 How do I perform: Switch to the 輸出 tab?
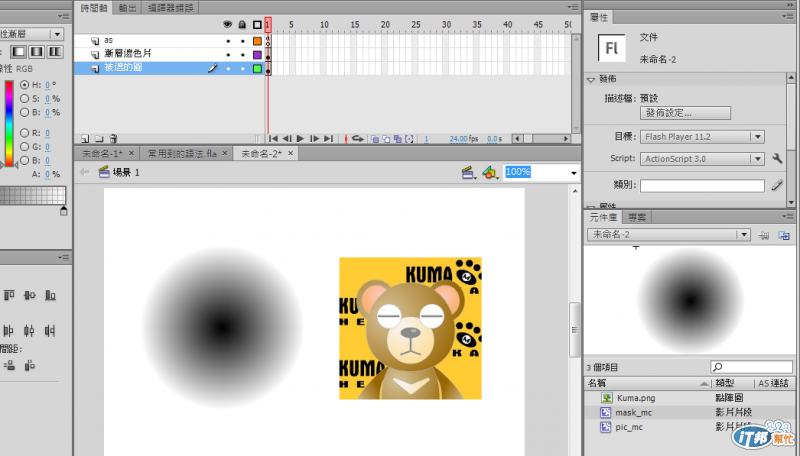[128, 8]
